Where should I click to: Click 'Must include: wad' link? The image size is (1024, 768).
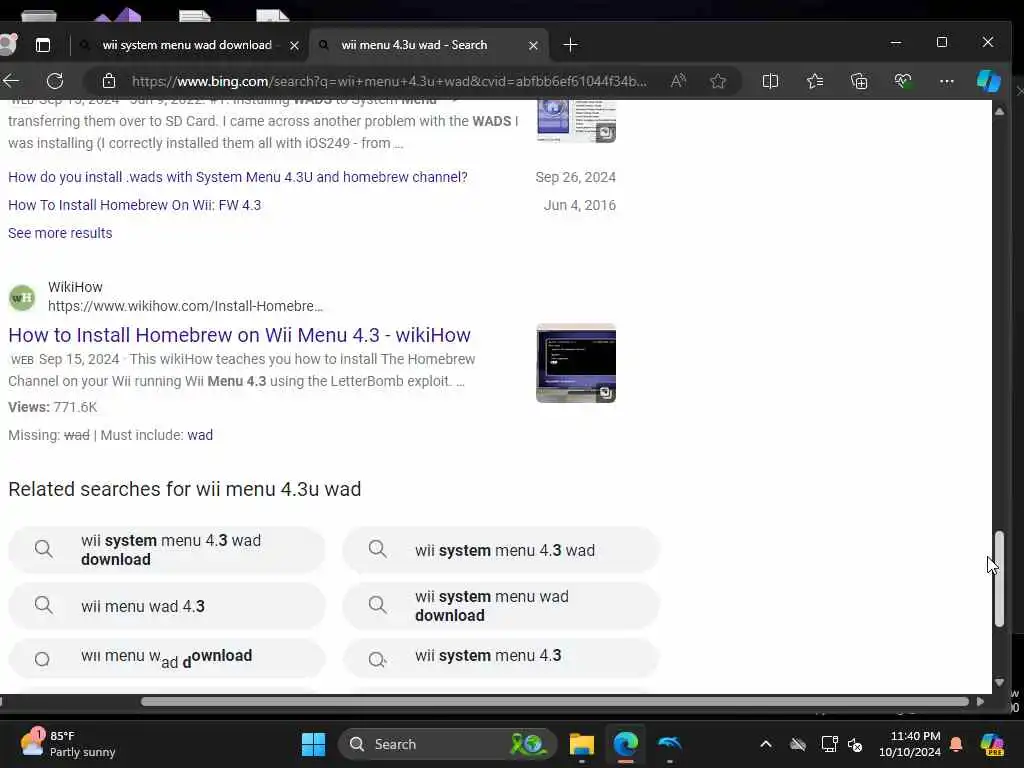point(200,435)
